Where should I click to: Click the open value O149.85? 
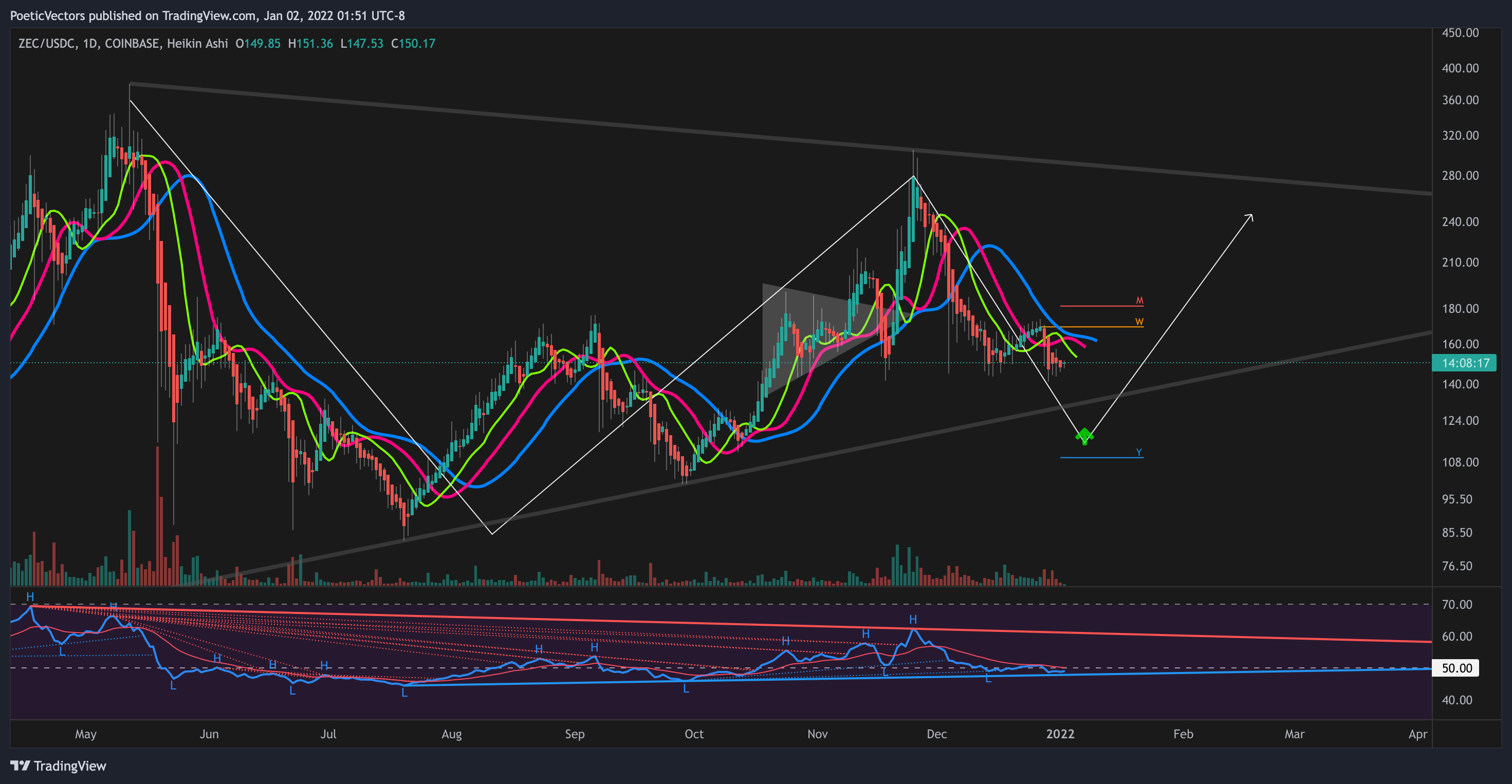pos(259,44)
